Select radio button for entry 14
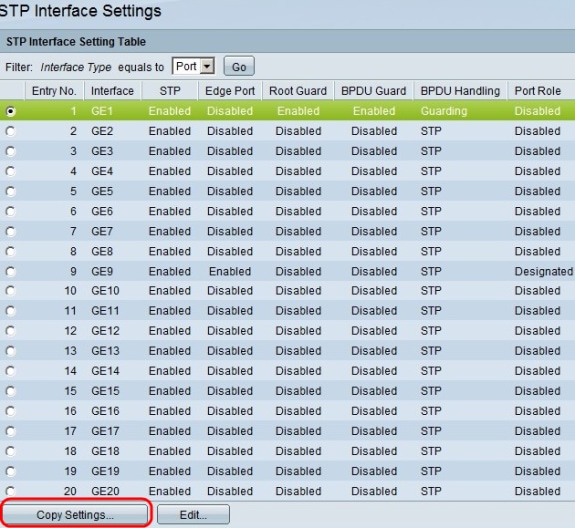 coord(11,371)
